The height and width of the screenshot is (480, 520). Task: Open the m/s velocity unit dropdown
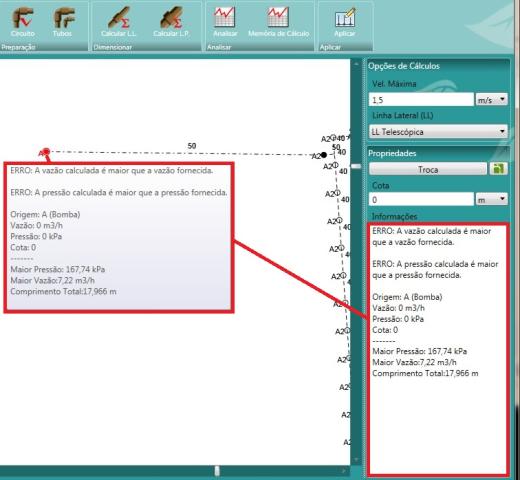(x=492, y=100)
